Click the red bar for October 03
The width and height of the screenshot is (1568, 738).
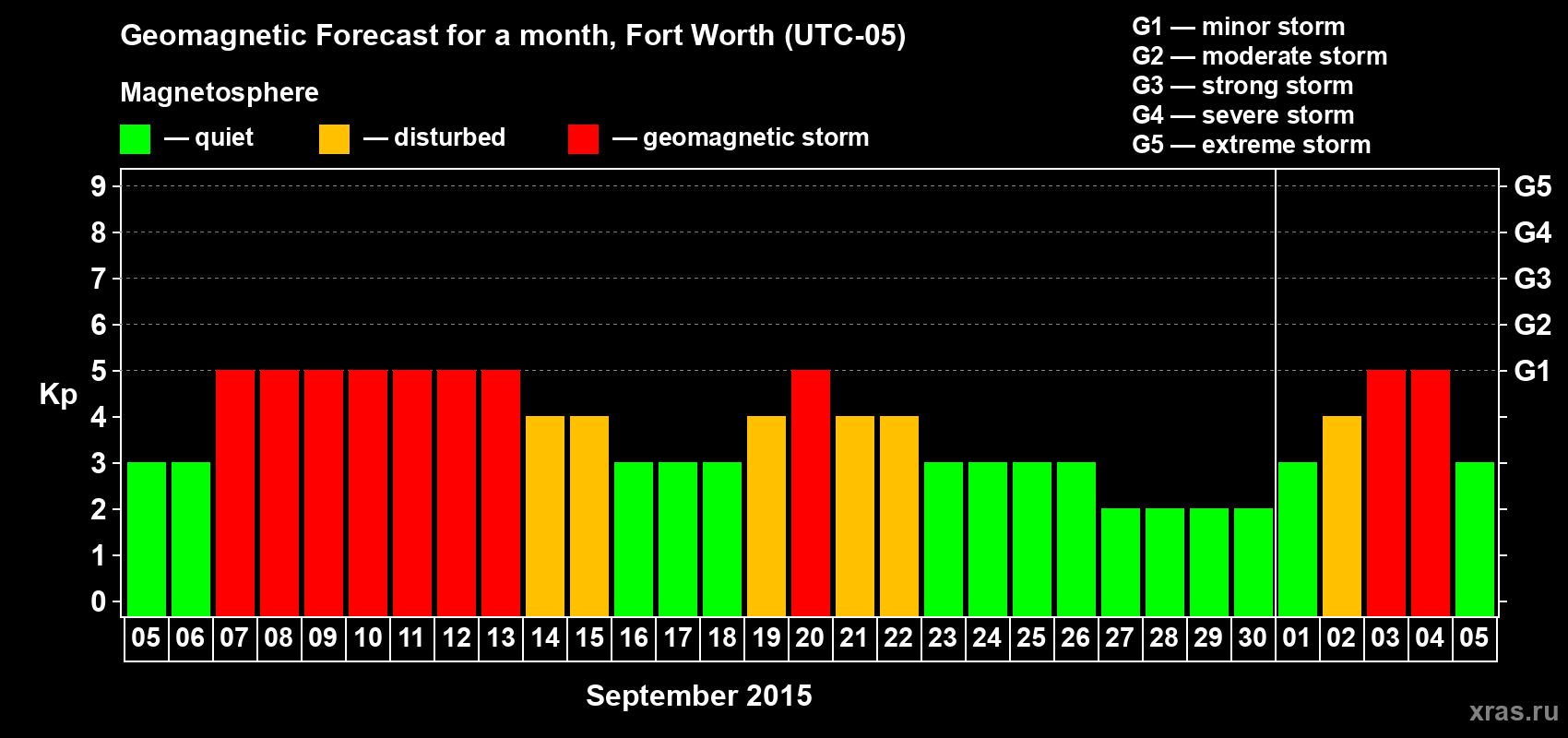point(1386,493)
